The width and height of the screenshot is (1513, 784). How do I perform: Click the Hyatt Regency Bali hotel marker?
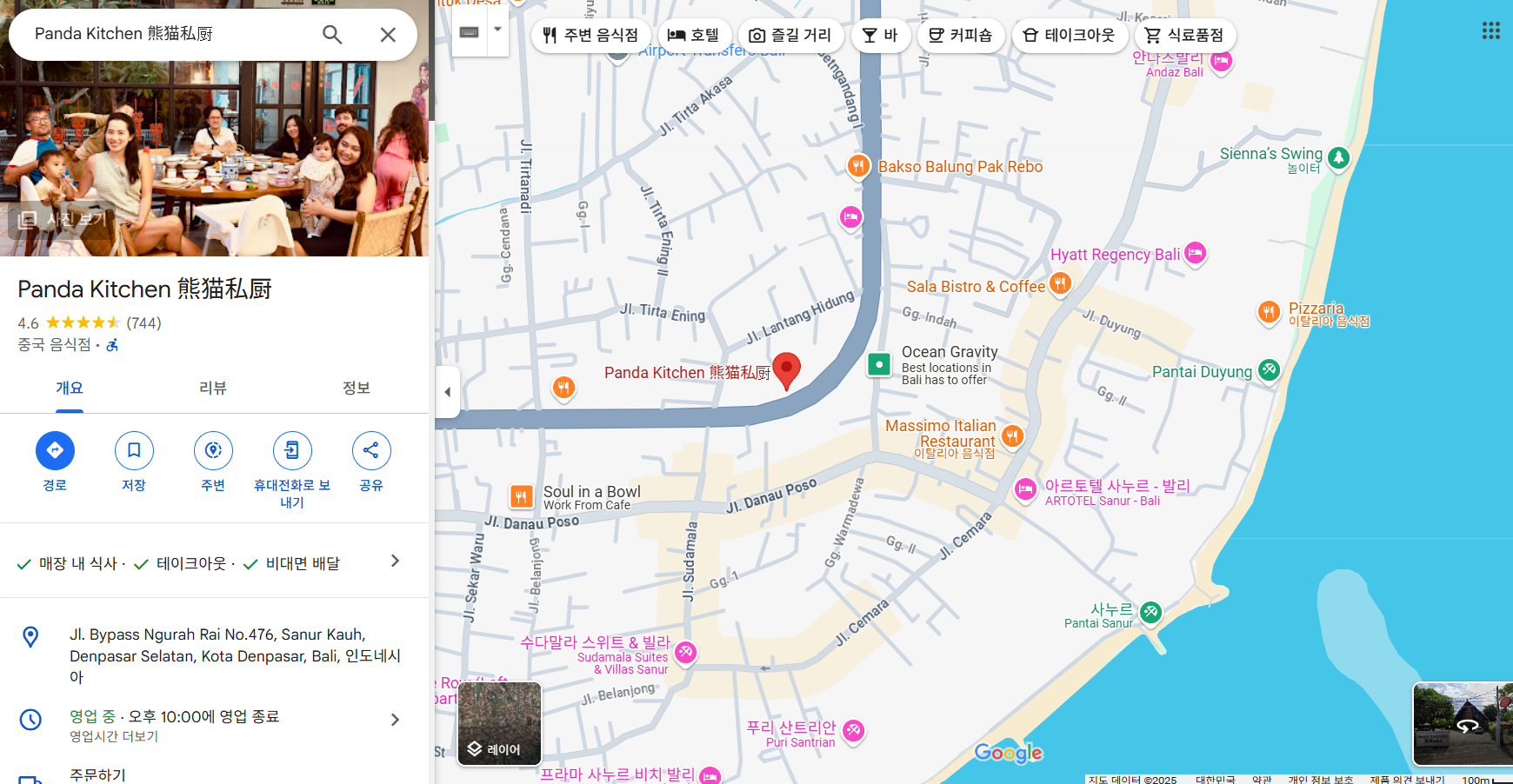(1196, 254)
